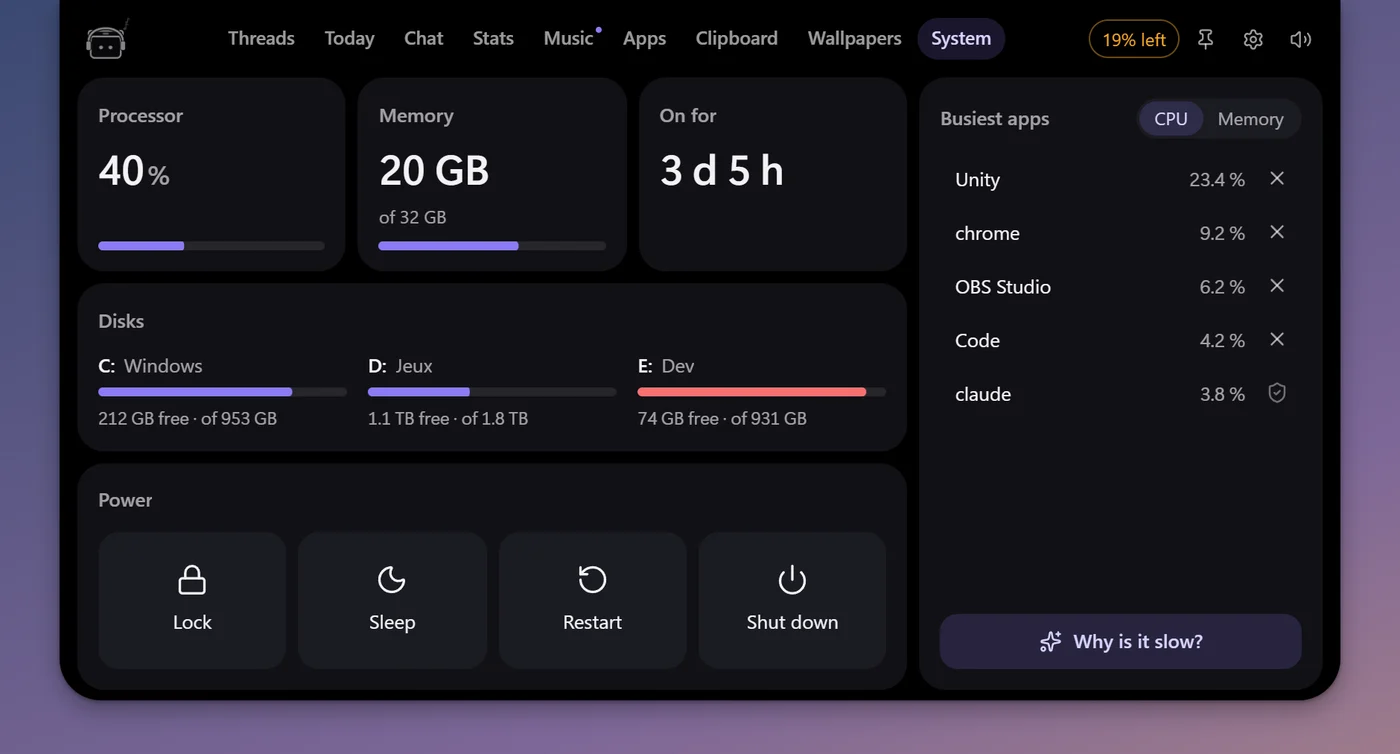Viewport: 1400px width, 754px height.
Task: Click the circular arrow Restart icon
Action: (592, 580)
